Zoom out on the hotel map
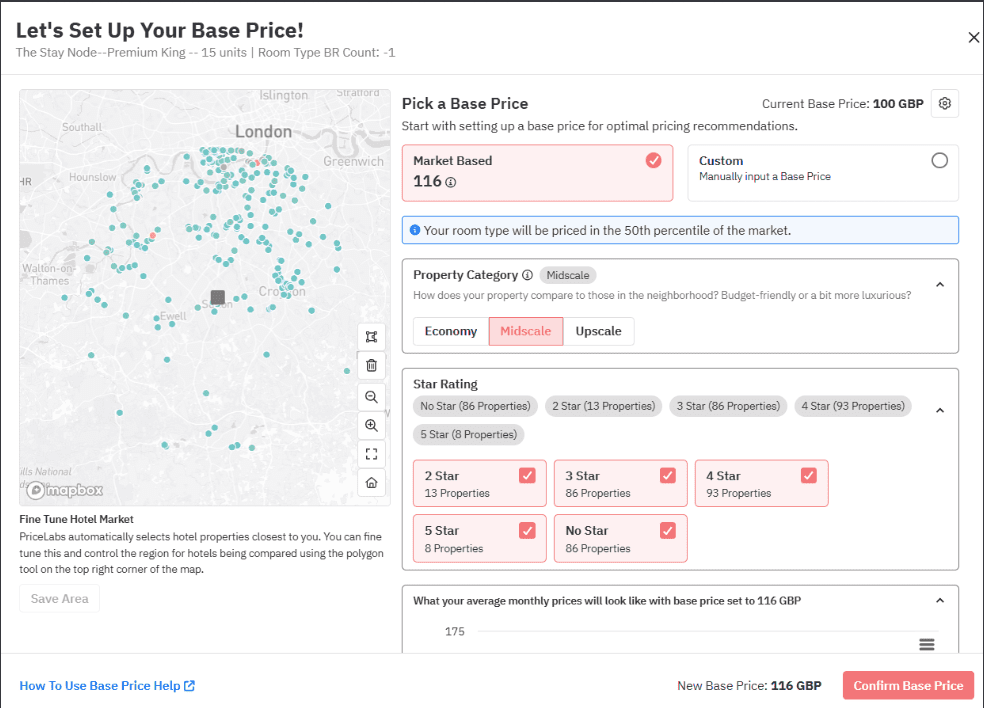This screenshot has height=708, width=984. (371, 396)
